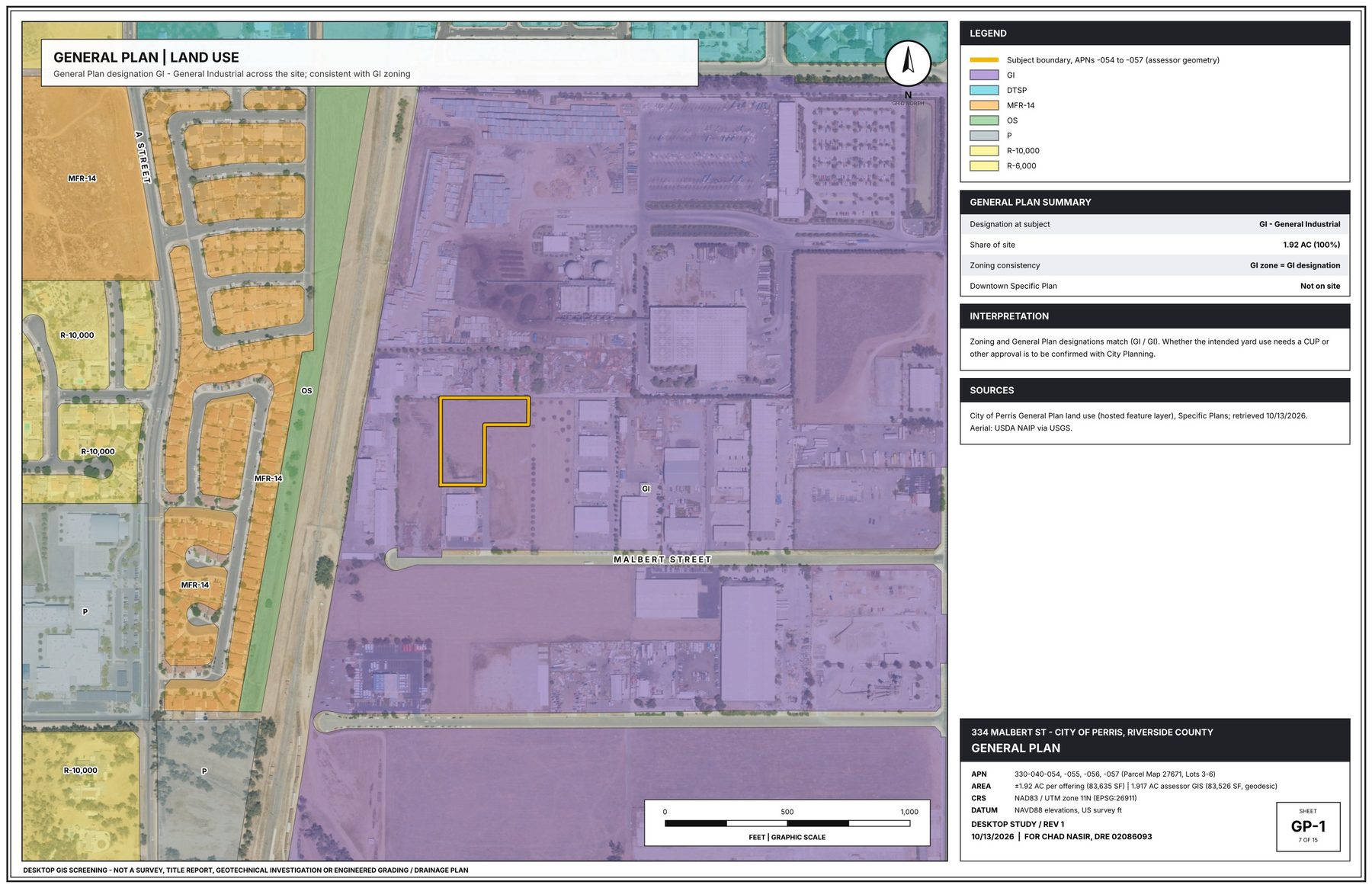Click the yellow subject parcel outline on map

(462, 441)
